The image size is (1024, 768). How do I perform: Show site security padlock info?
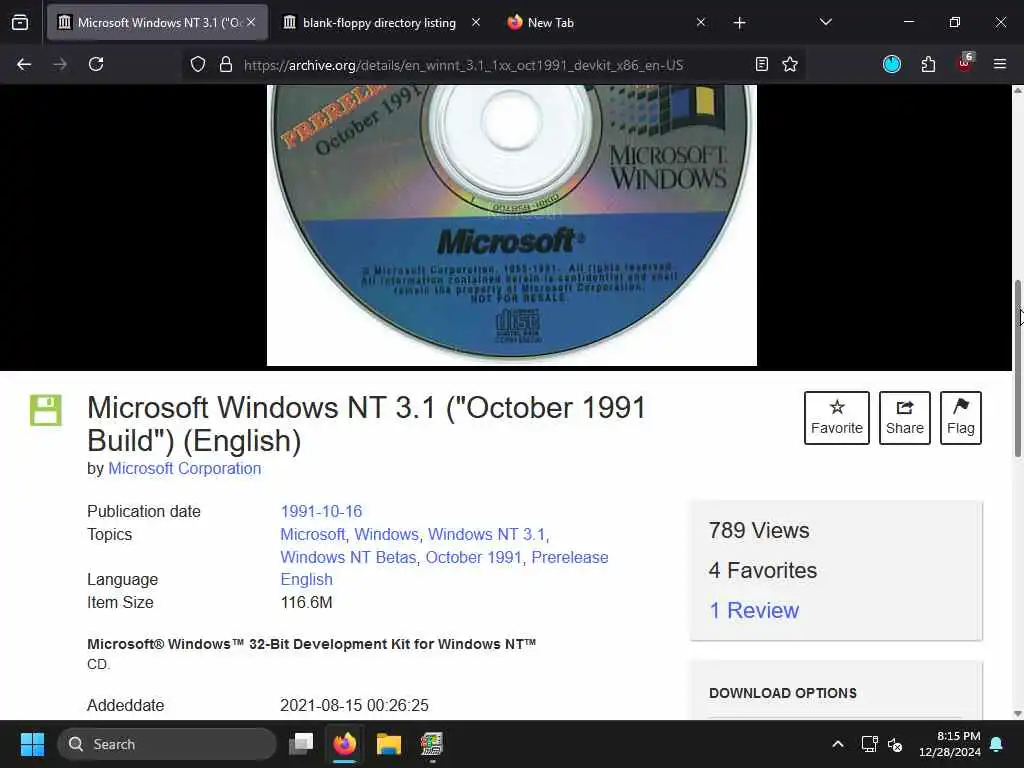point(226,64)
